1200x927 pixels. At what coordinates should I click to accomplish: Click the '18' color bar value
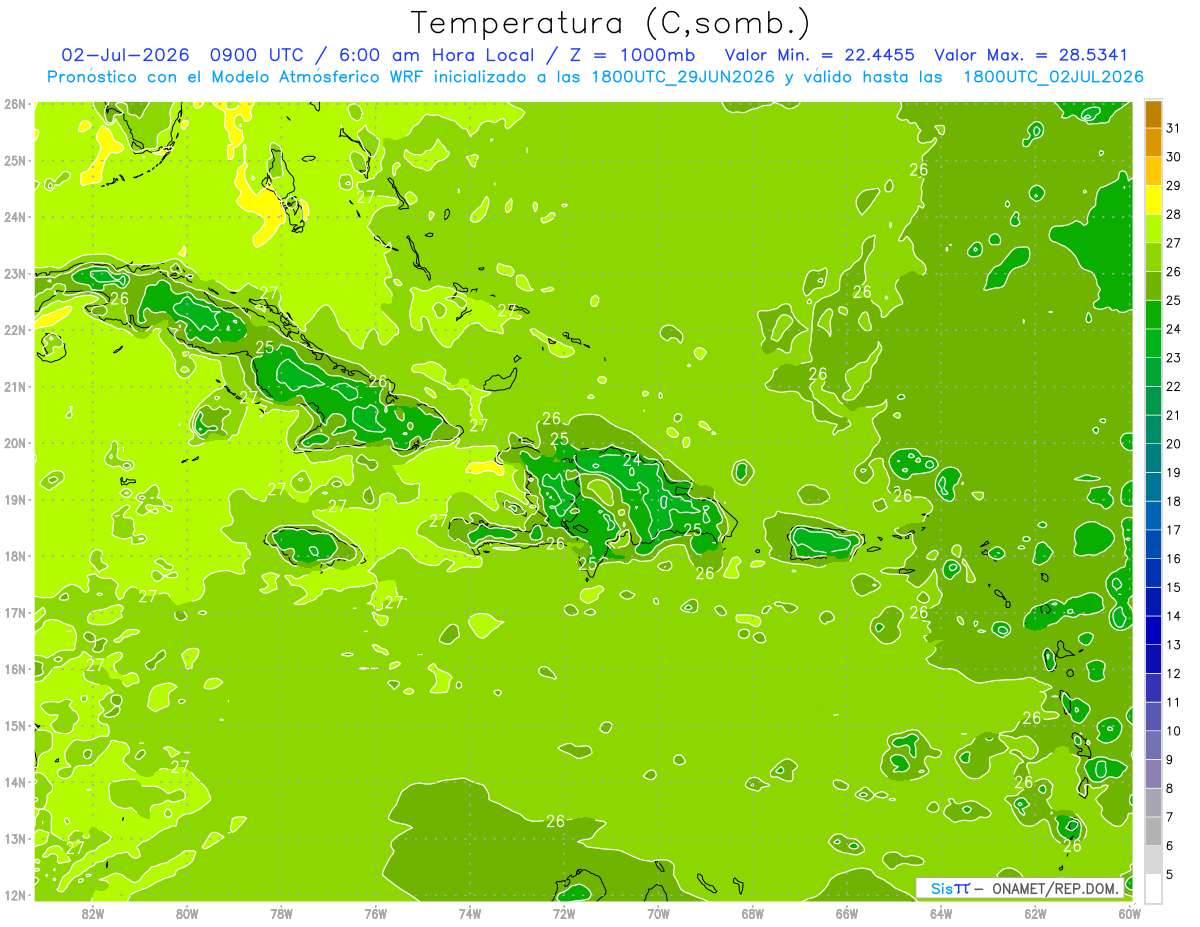click(1173, 501)
